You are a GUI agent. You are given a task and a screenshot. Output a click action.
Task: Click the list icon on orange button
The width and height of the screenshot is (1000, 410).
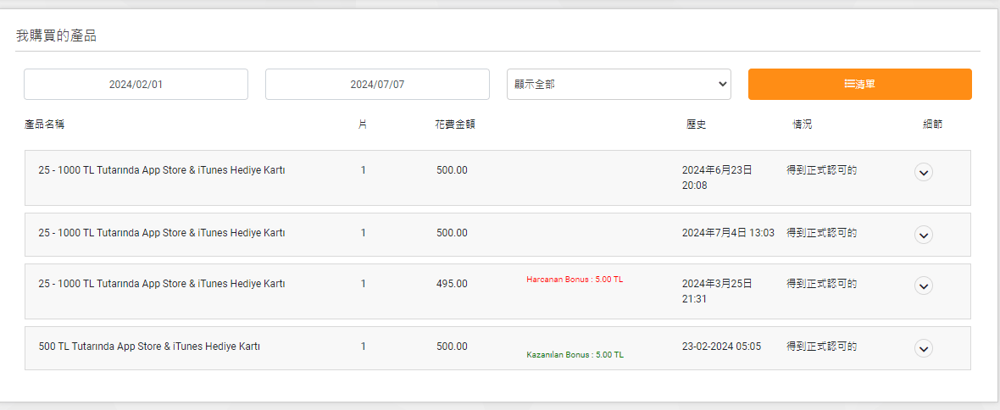849,84
